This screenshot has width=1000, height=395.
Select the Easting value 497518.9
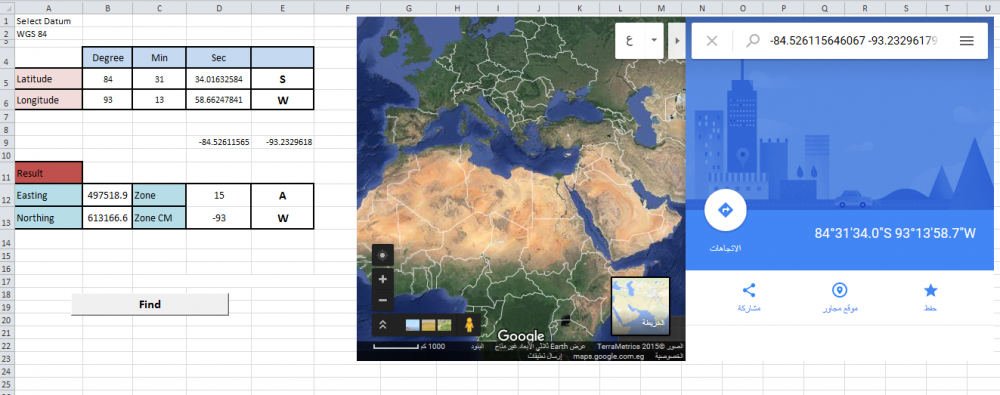[x=108, y=195]
